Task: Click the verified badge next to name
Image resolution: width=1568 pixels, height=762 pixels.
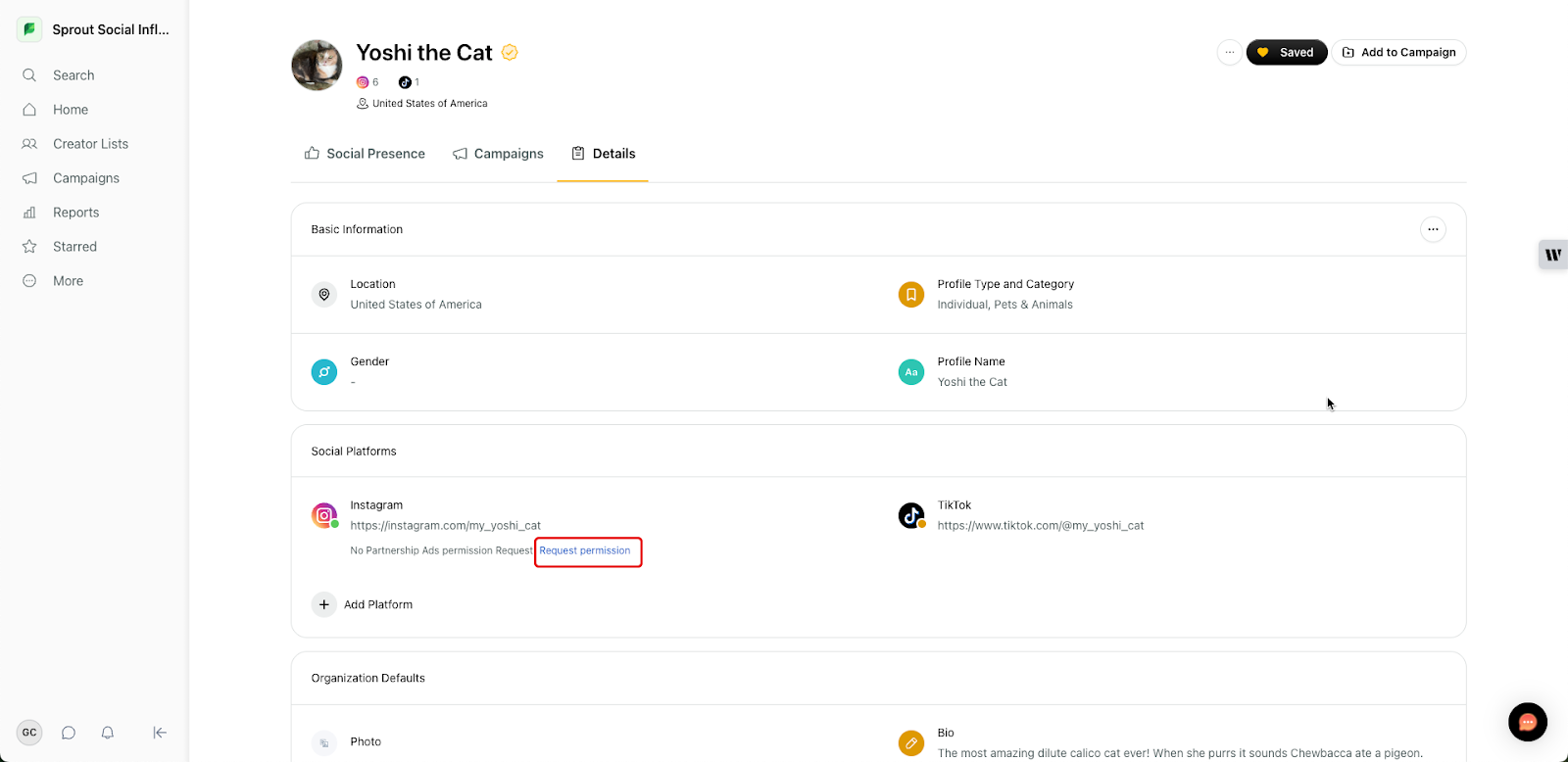Action: [x=510, y=52]
